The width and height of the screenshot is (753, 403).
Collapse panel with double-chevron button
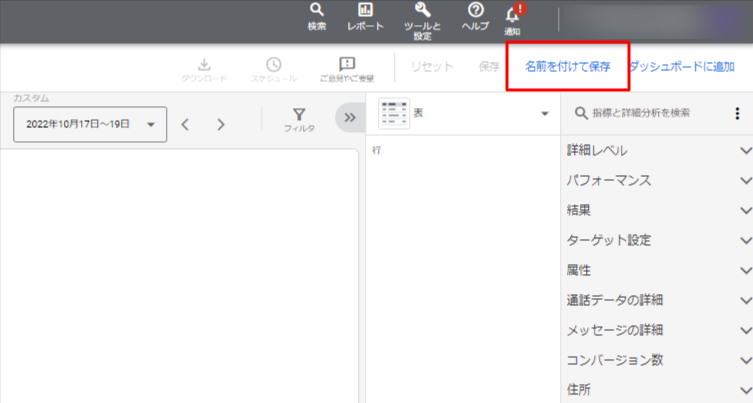pos(349,117)
